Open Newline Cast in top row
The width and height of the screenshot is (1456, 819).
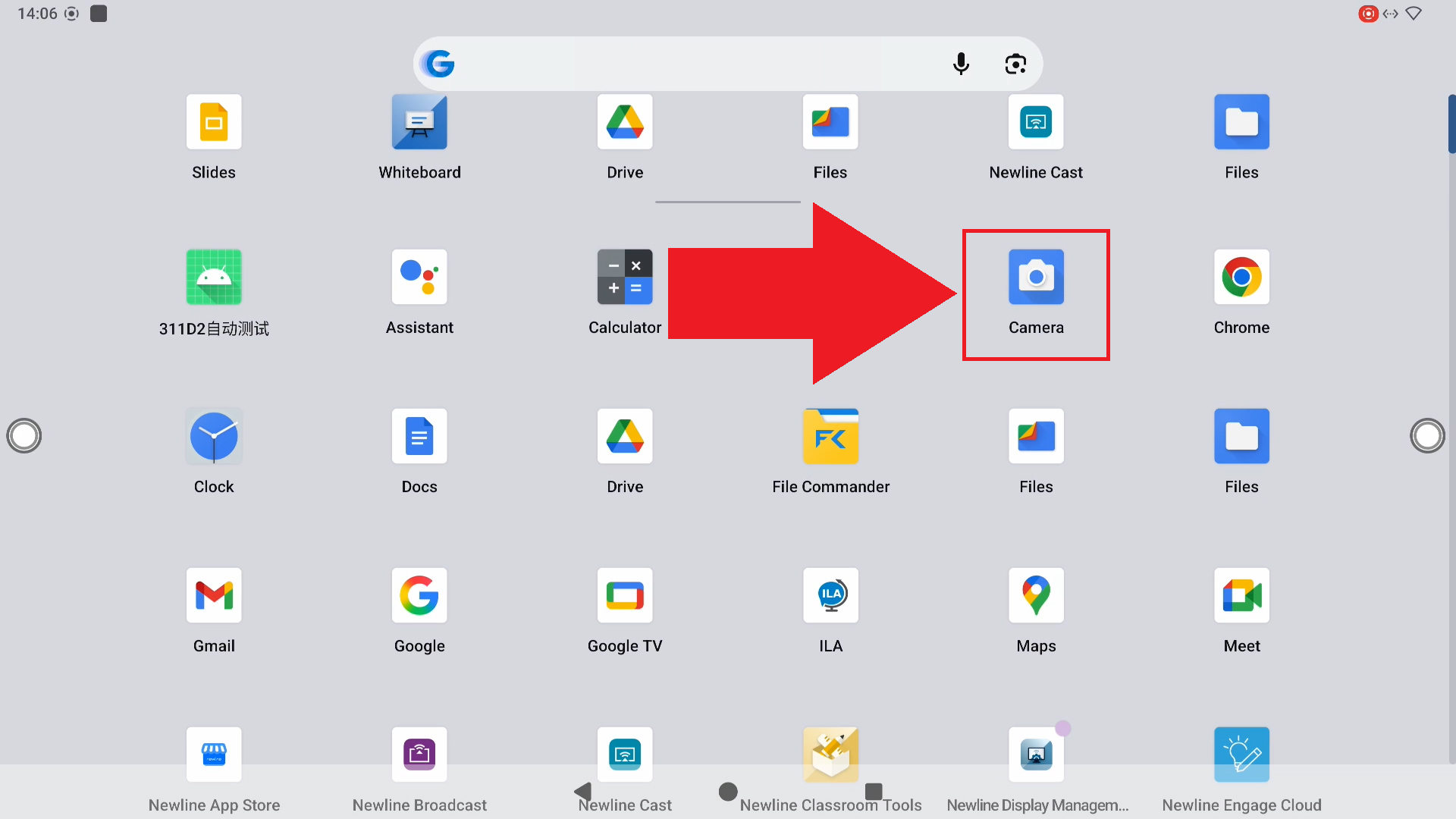[1036, 123]
